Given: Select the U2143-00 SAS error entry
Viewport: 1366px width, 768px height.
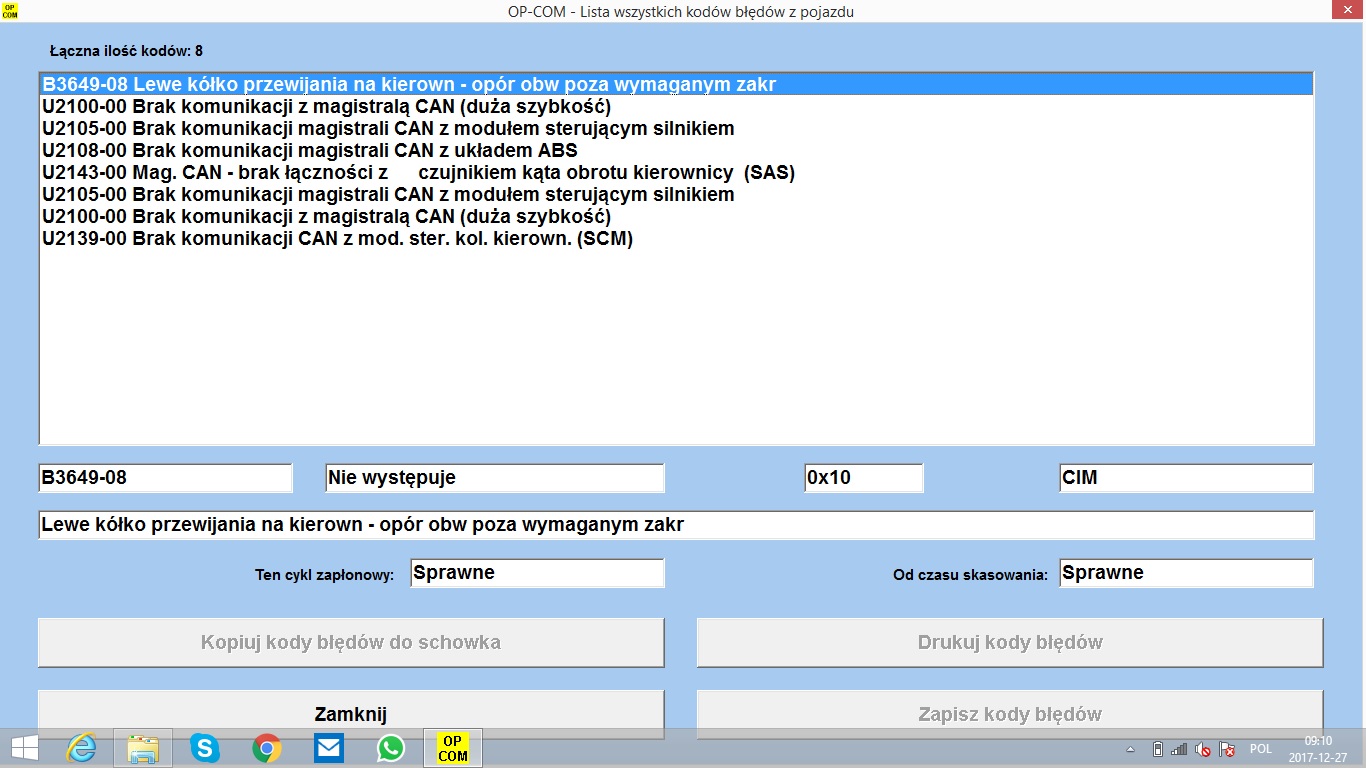Looking at the screenshot, I should point(418,173).
